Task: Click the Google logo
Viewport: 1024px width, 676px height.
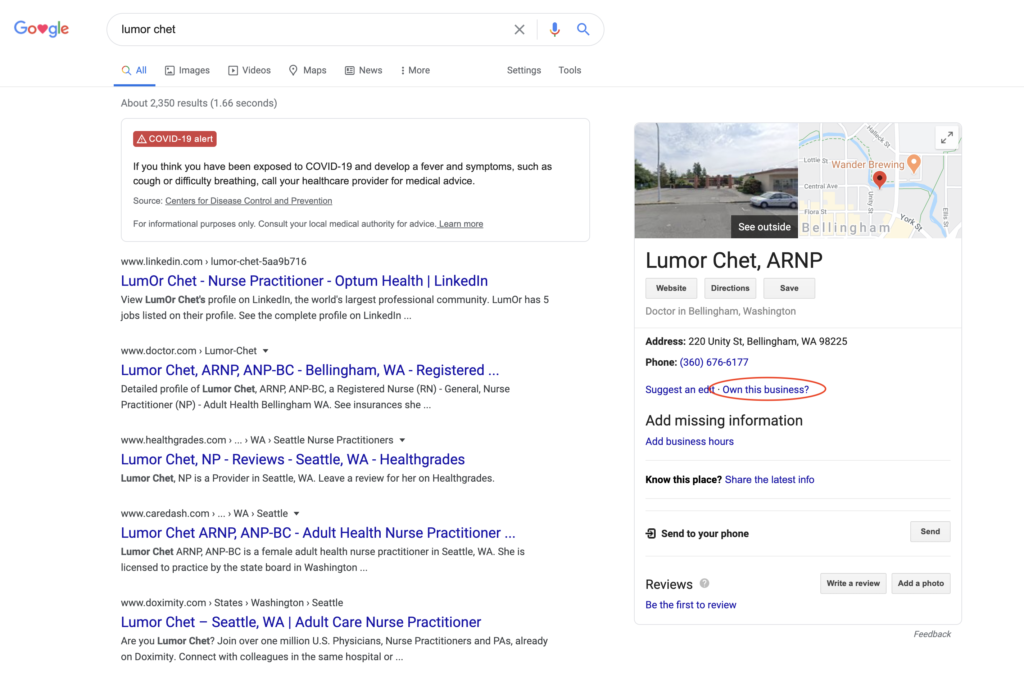Action: click(41, 29)
